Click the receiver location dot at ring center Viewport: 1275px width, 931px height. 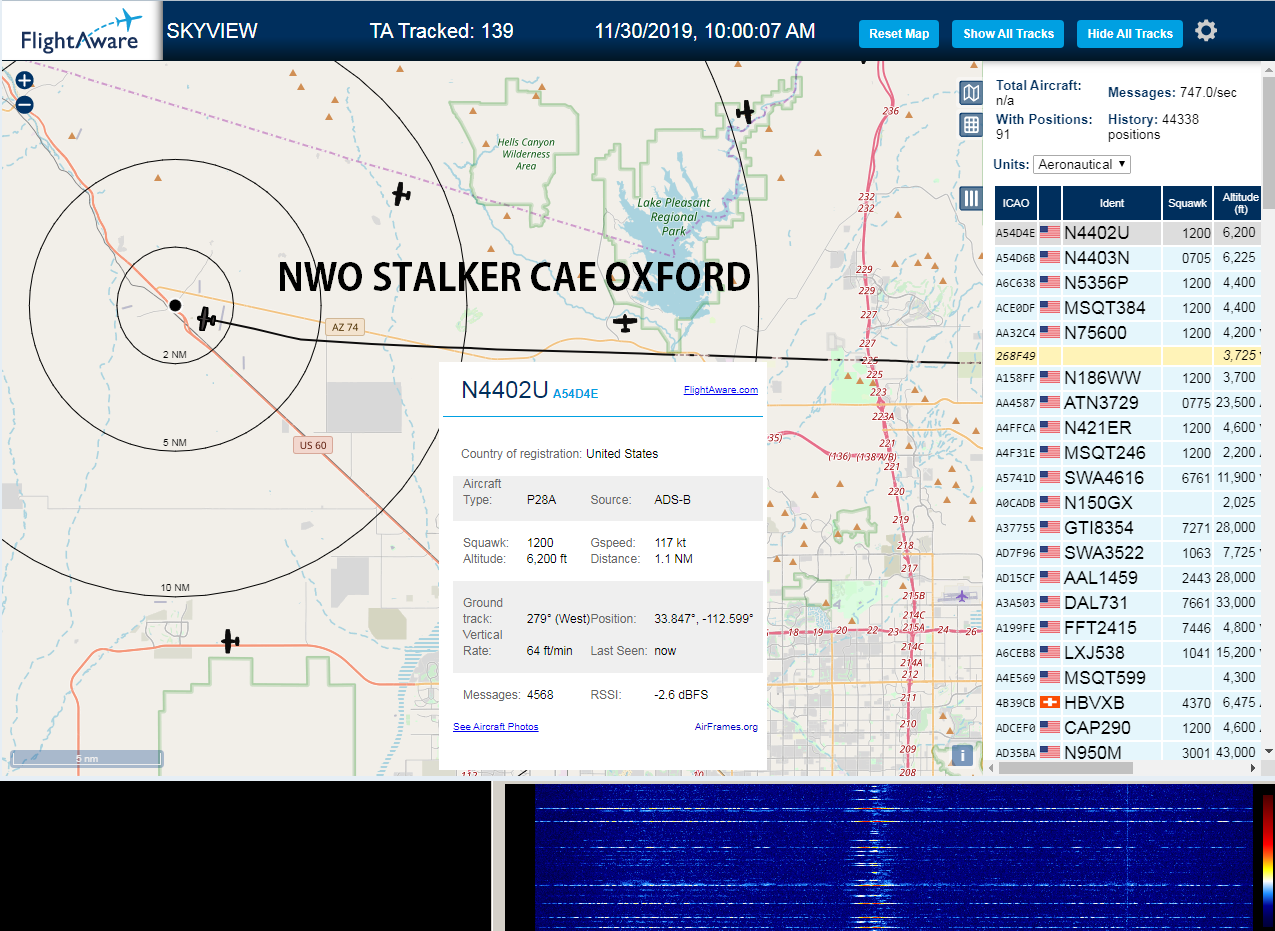175,305
